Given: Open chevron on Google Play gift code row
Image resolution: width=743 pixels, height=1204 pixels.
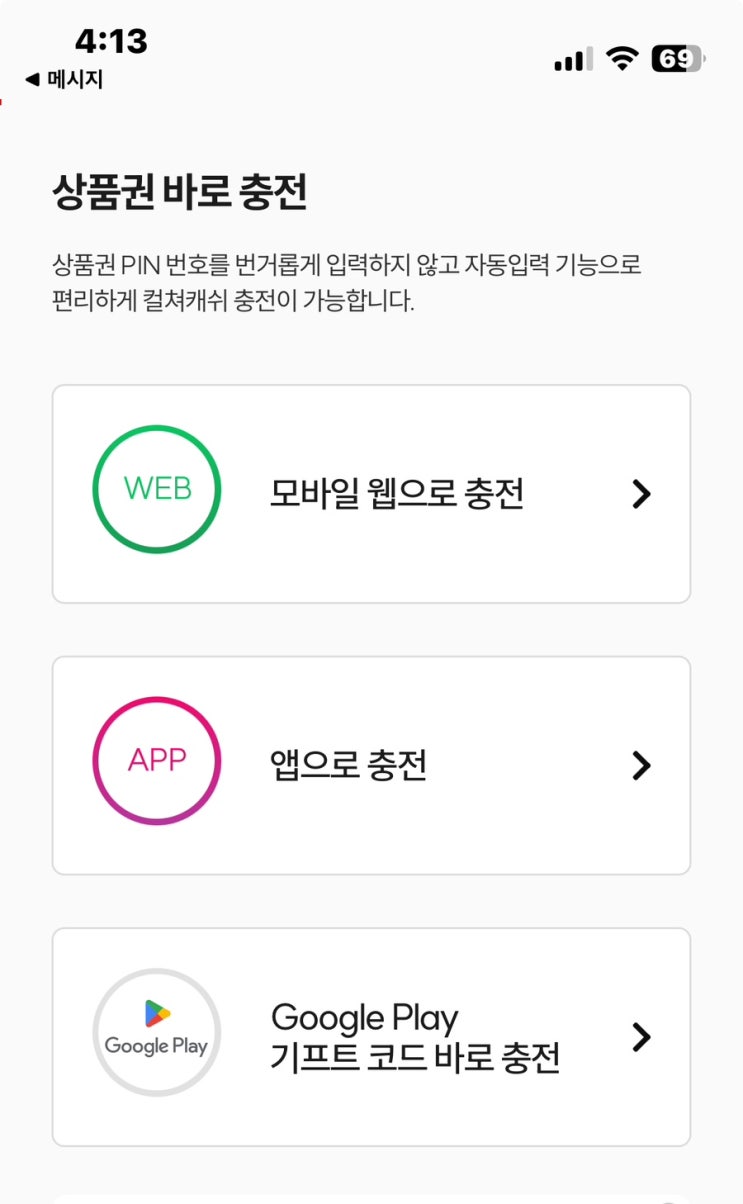Looking at the screenshot, I should point(642,1038).
